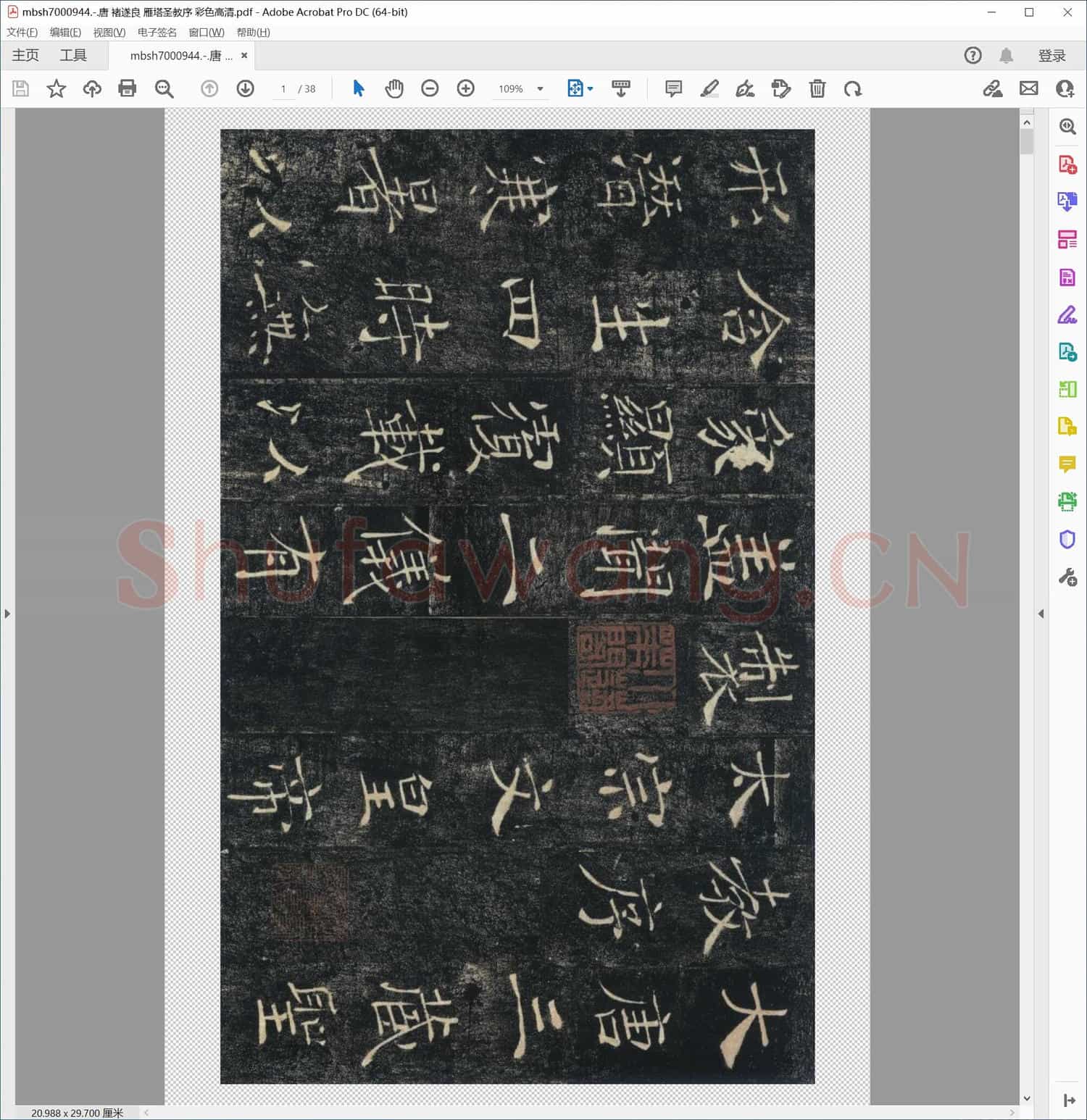Select the Highlight text tool
This screenshot has width=1087, height=1120.
[x=709, y=88]
